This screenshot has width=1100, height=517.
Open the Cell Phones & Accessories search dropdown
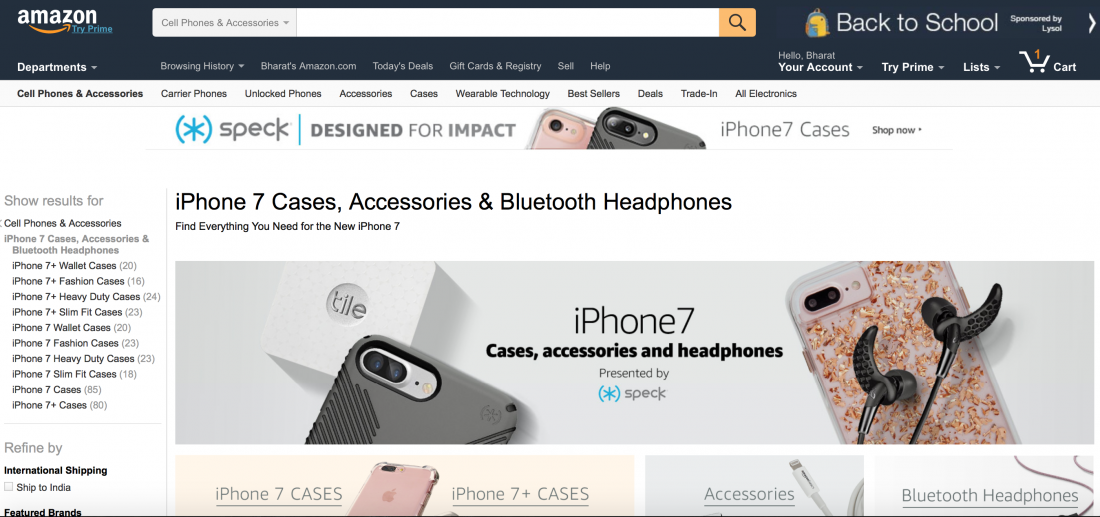[224, 22]
